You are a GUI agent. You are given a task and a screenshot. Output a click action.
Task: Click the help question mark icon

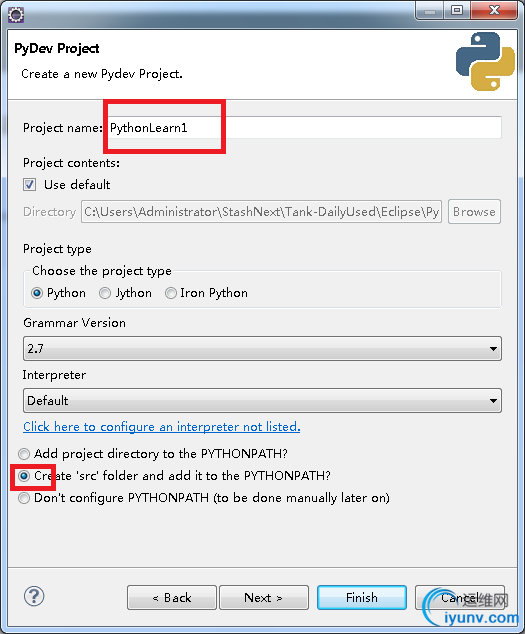(34, 596)
